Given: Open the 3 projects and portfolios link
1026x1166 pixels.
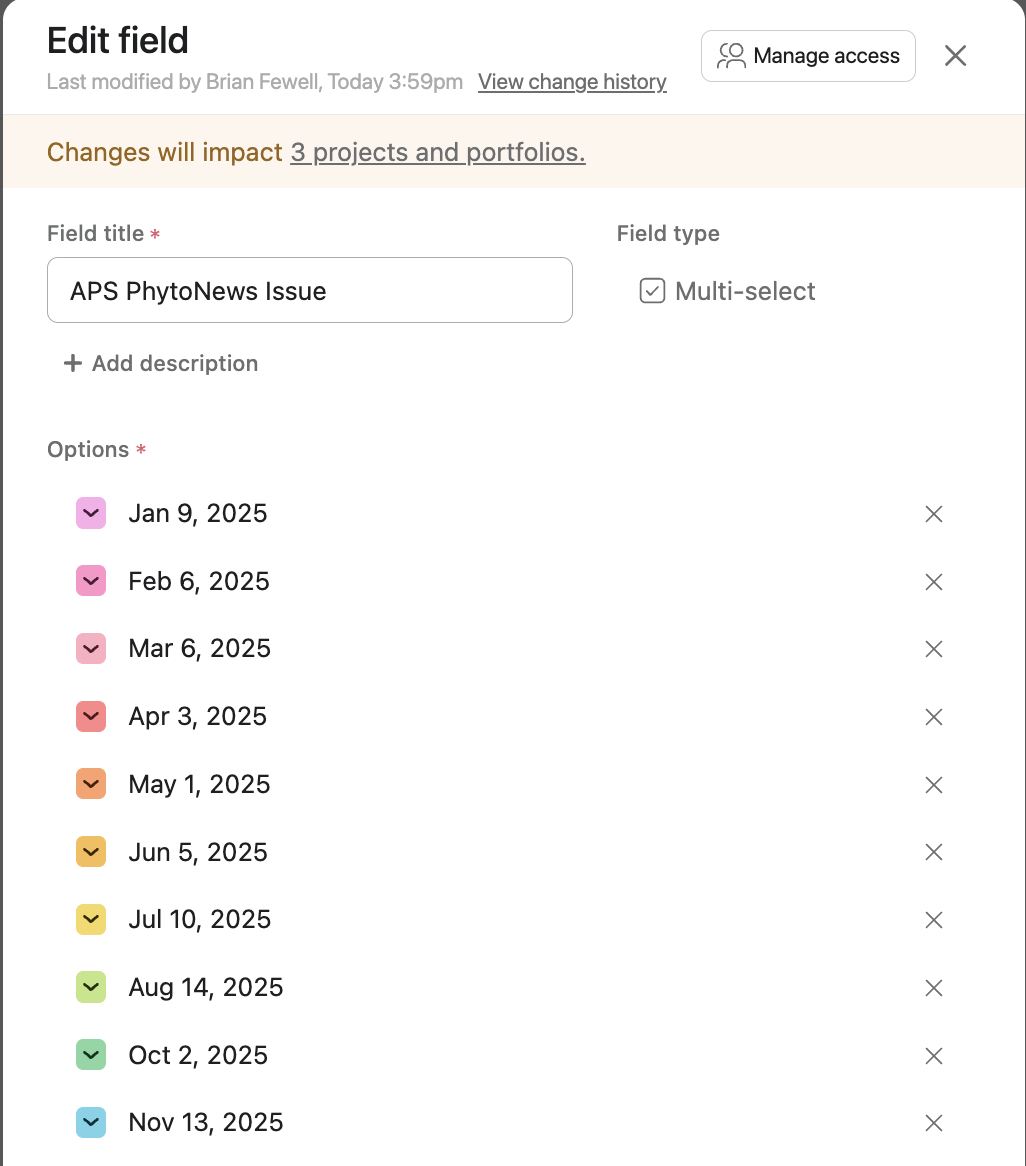Looking at the screenshot, I should [x=437, y=152].
